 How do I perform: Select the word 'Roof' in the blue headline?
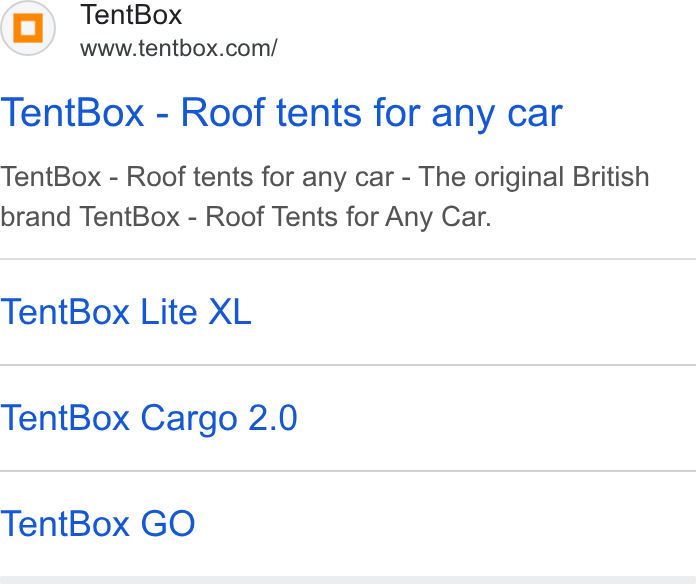tap(223, 113)
